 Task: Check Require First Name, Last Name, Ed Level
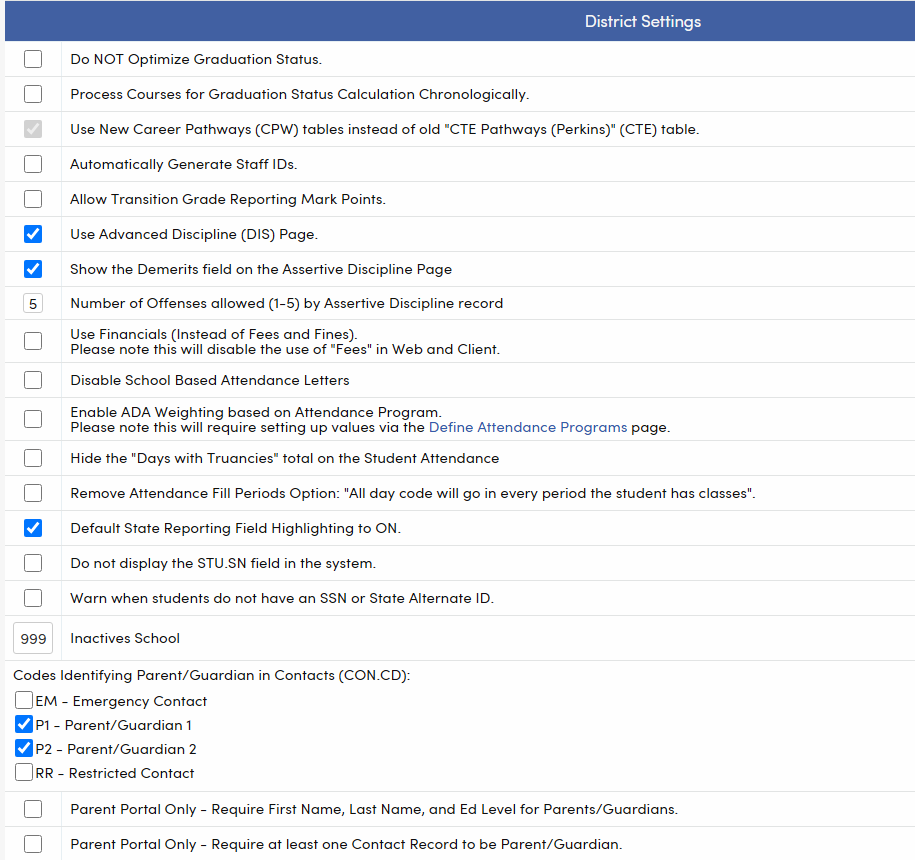(x=33, y=809)
